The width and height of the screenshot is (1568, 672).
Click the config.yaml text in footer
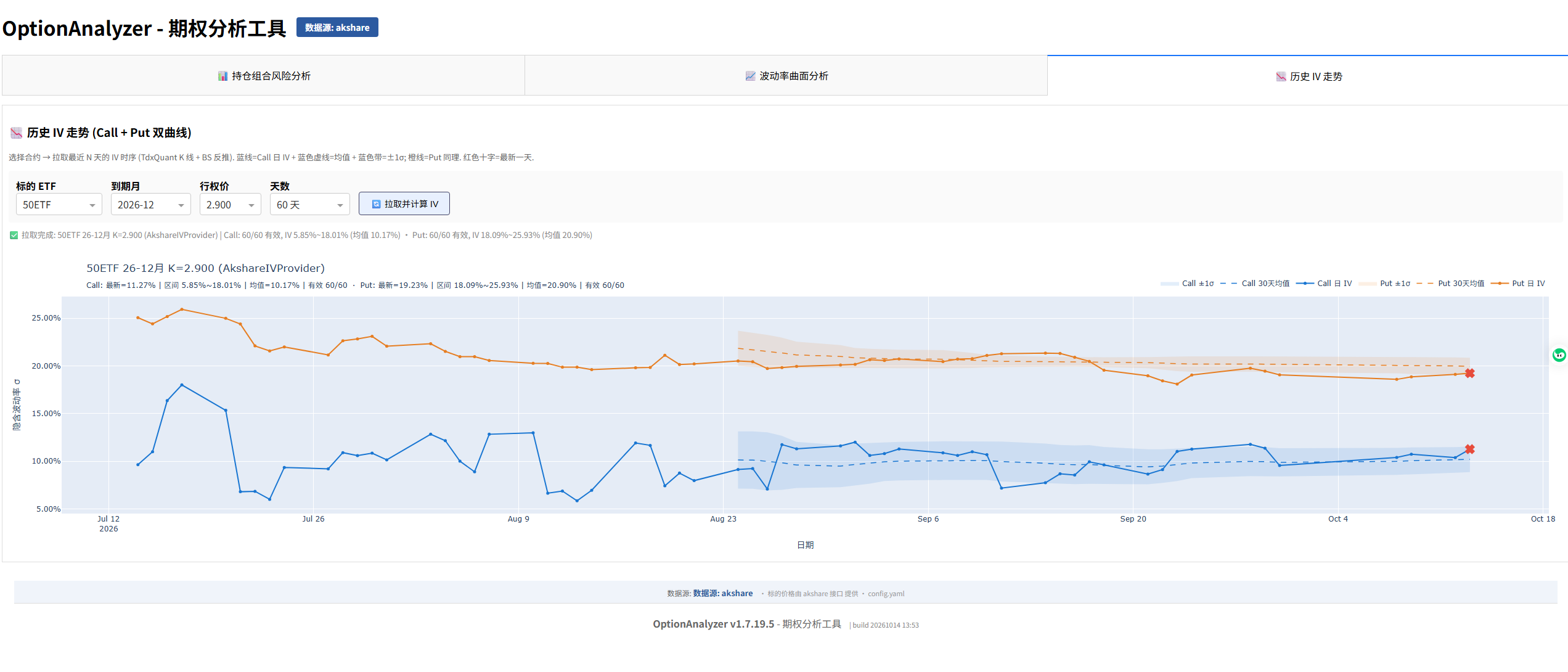(886, 594)
